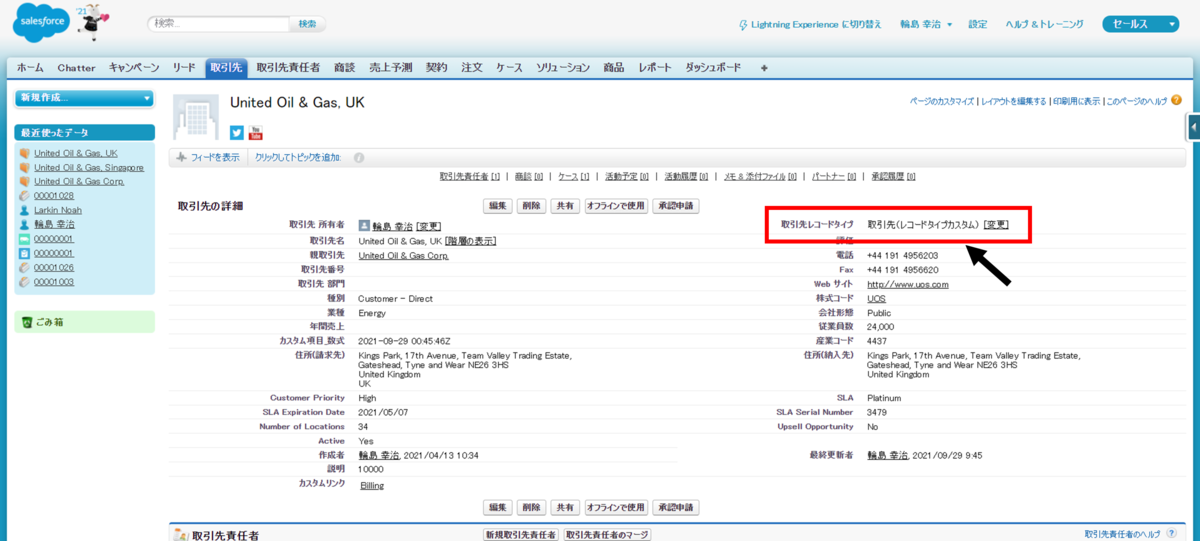Click the top オフラインで使用 button
Viewport: 1200px width, 541px height.
pos(616,206)
